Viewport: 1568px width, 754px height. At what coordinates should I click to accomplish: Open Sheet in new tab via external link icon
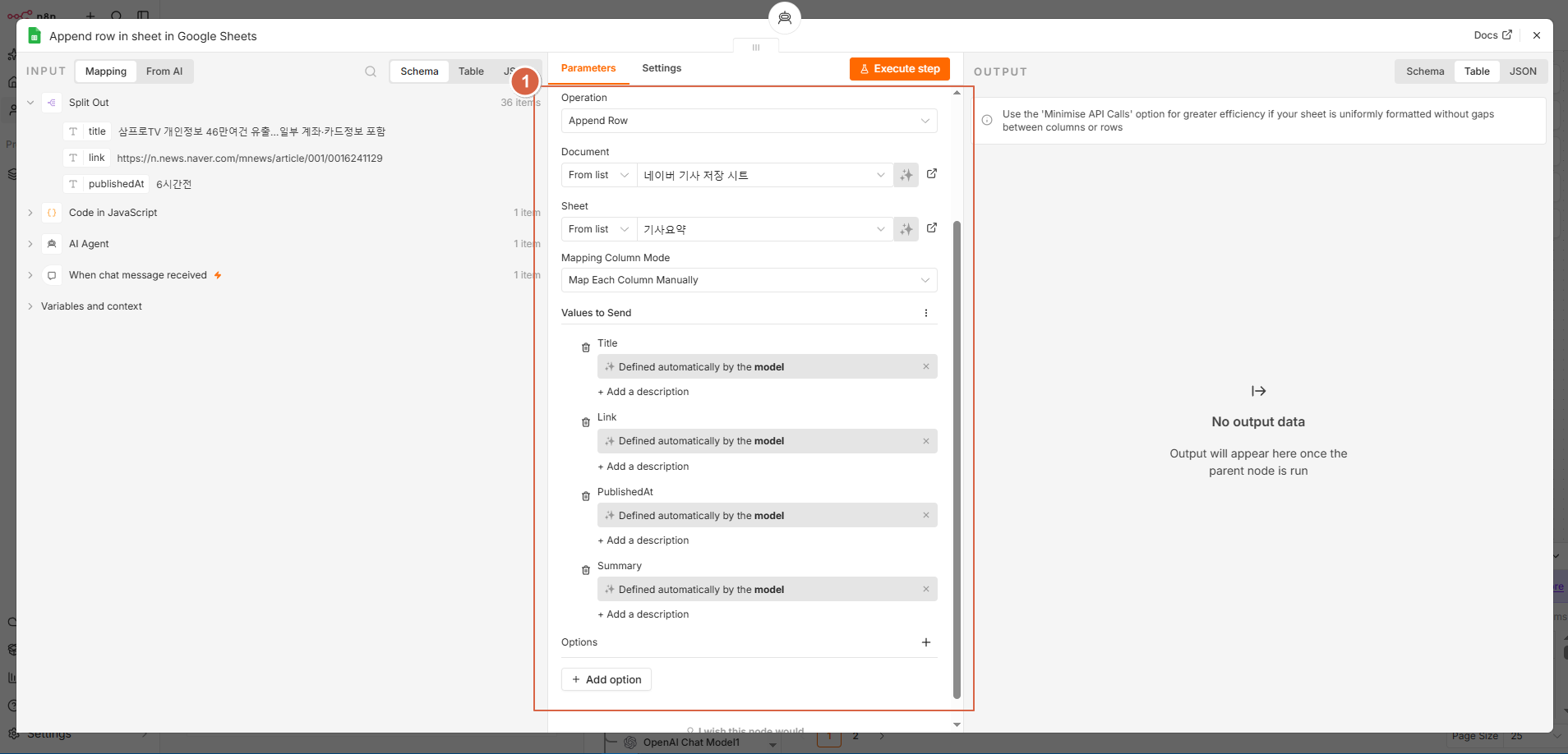click(x=932, y=228)
